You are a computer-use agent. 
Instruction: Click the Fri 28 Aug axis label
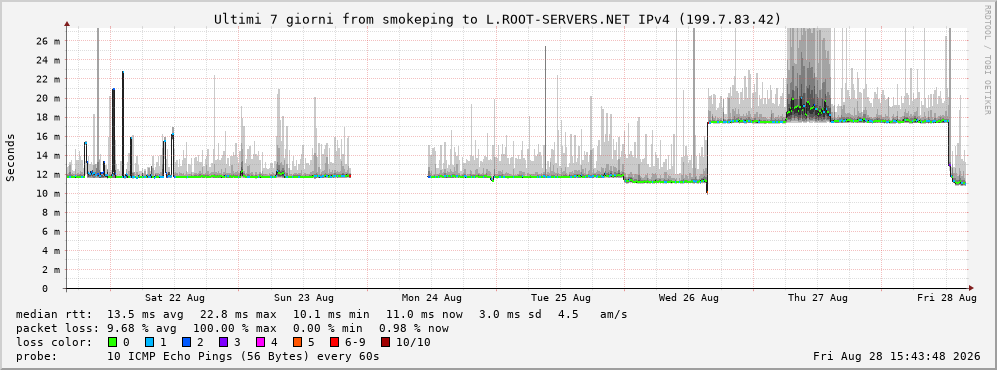(x=947, y=298)
